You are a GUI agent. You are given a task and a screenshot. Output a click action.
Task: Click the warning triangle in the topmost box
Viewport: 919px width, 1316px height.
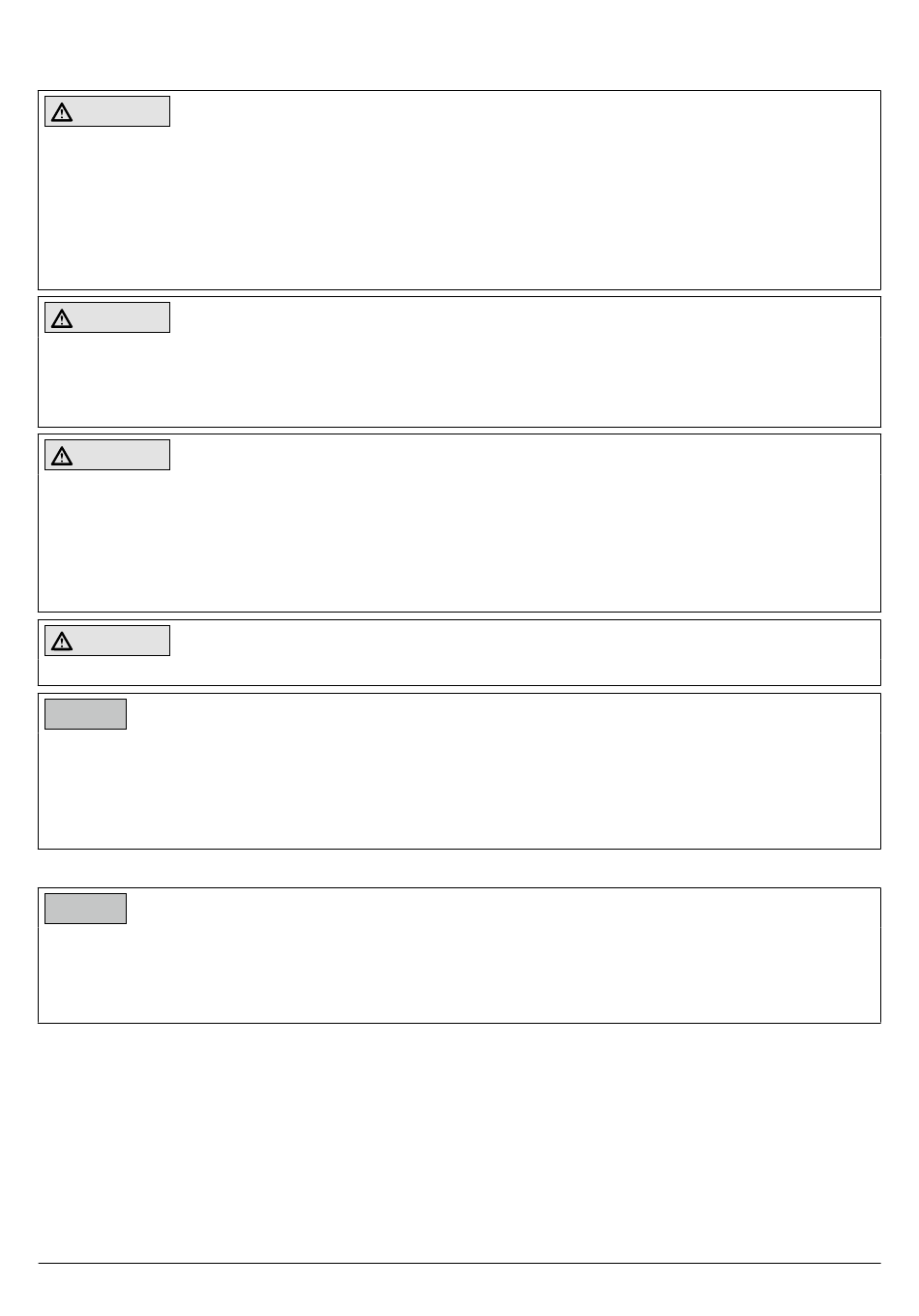pyautogui.click(x=62, y=112)
